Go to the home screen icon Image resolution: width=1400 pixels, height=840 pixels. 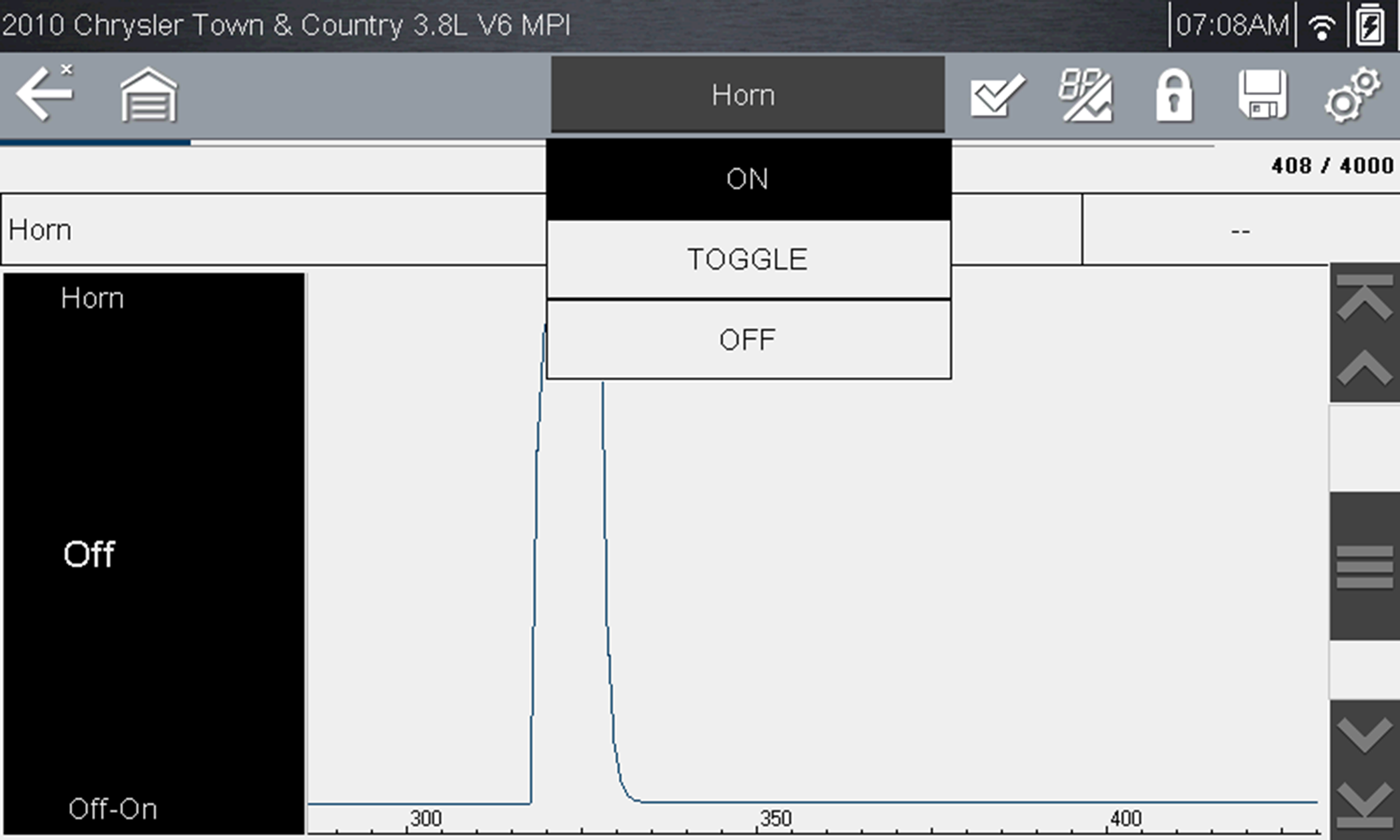(x=148, y=95)
